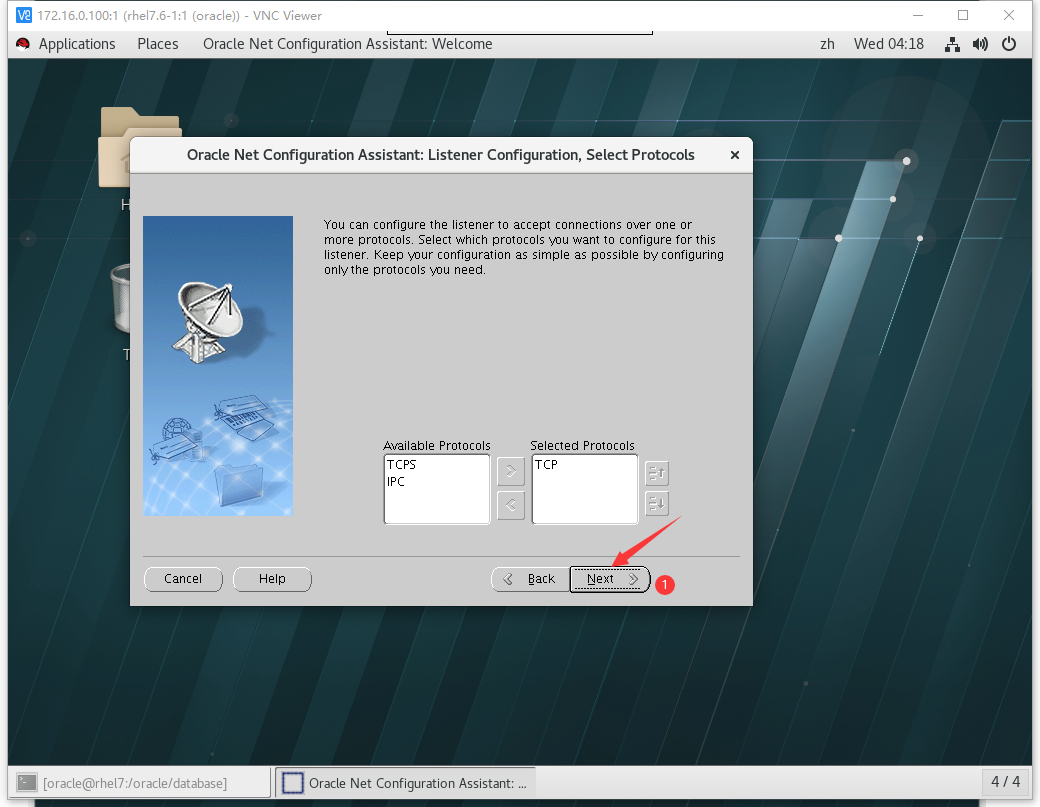Image resolution: width=1040 pixels, height=807 pixels.
Task: Click the network status icon
Action: [952, 44]
